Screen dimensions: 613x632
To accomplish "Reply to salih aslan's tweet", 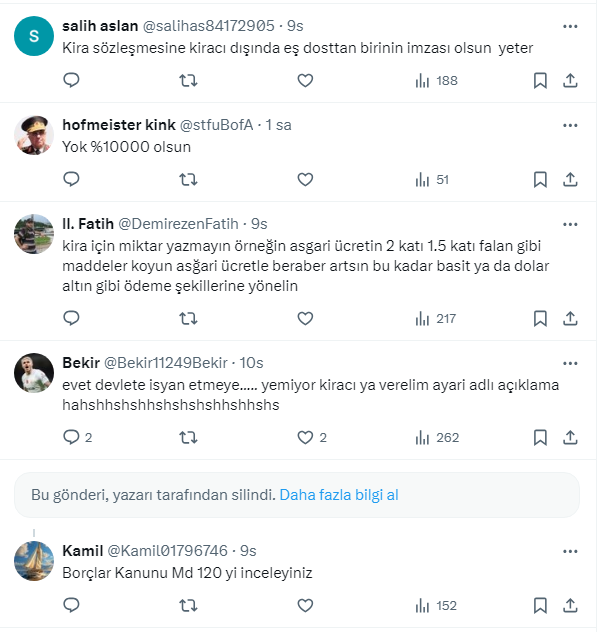I will coord(71,80).
